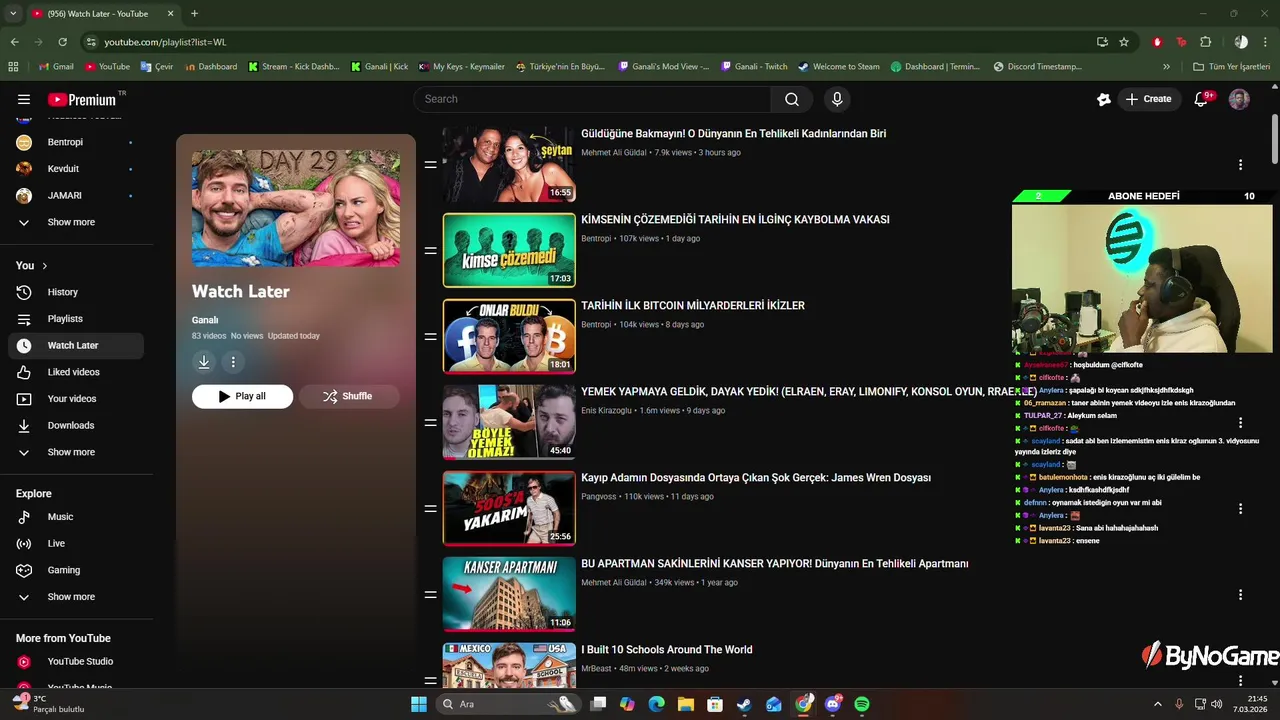
Task: Shuffle the Watch Later playlist
Action: 349,396
